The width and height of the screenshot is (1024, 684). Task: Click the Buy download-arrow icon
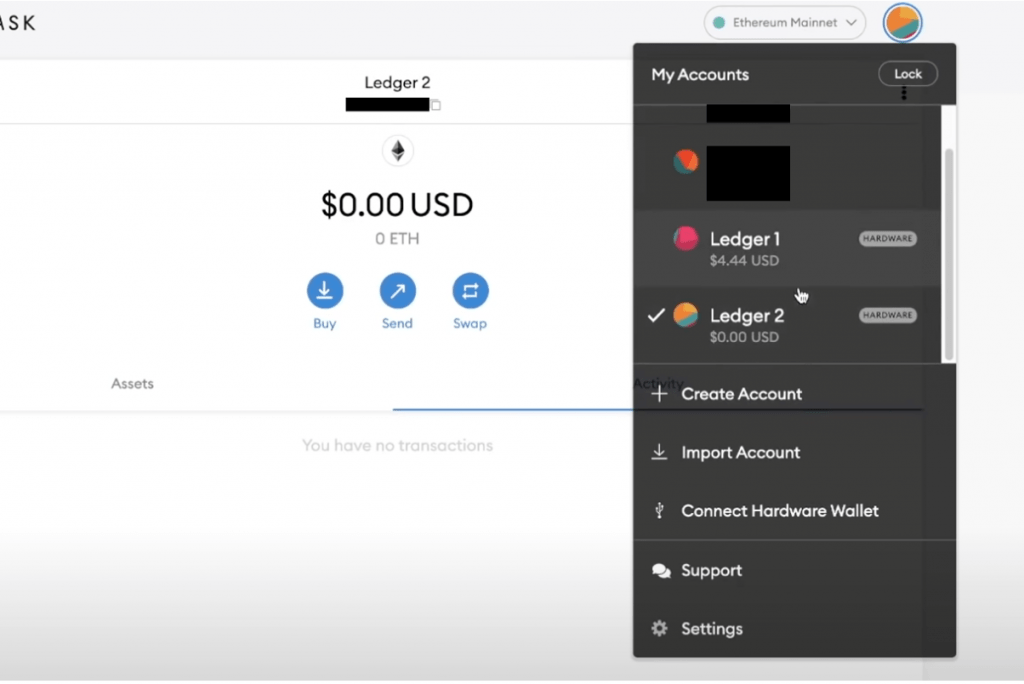[325, 291]
